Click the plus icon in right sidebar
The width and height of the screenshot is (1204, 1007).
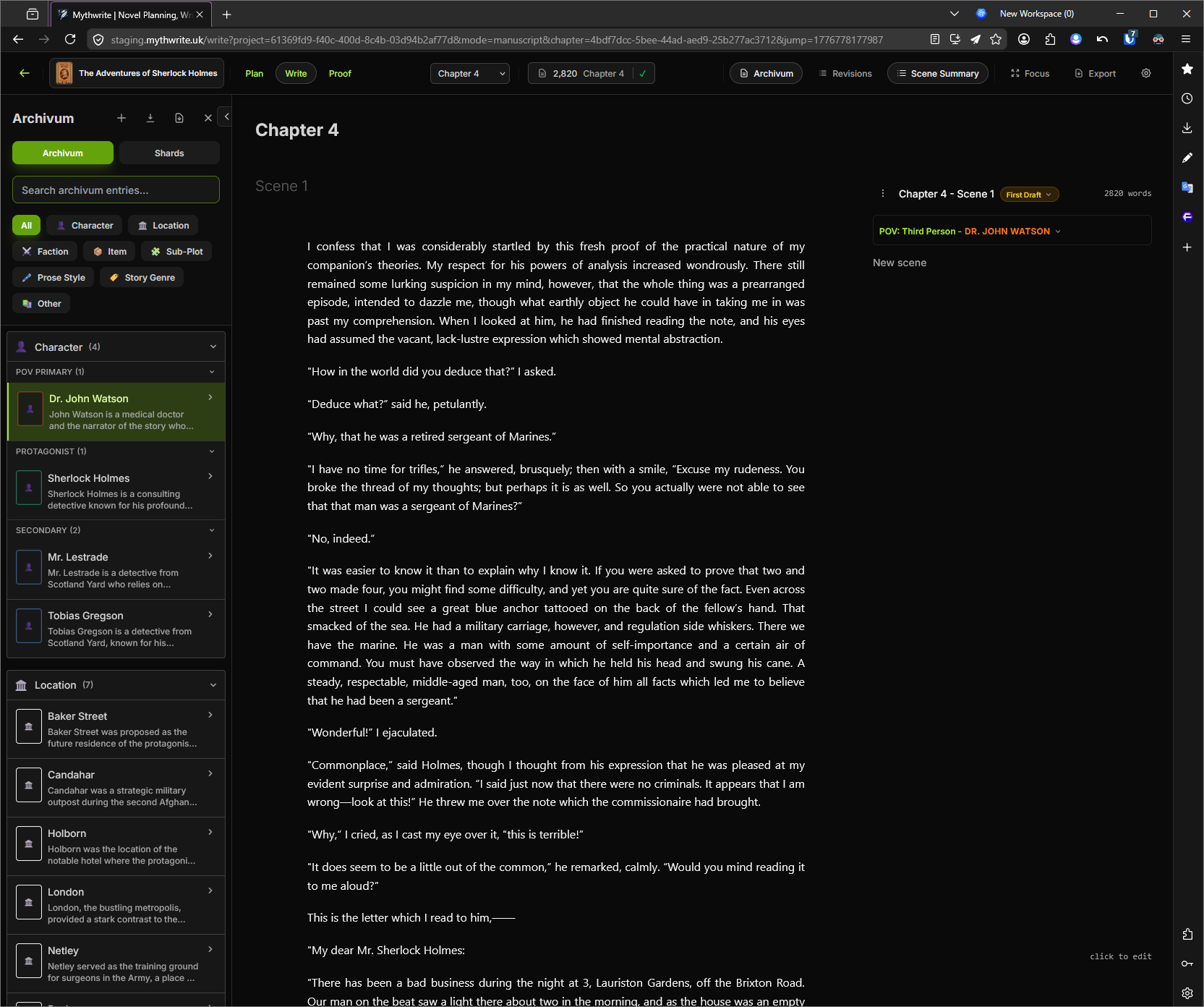(x=1187, y=247)
